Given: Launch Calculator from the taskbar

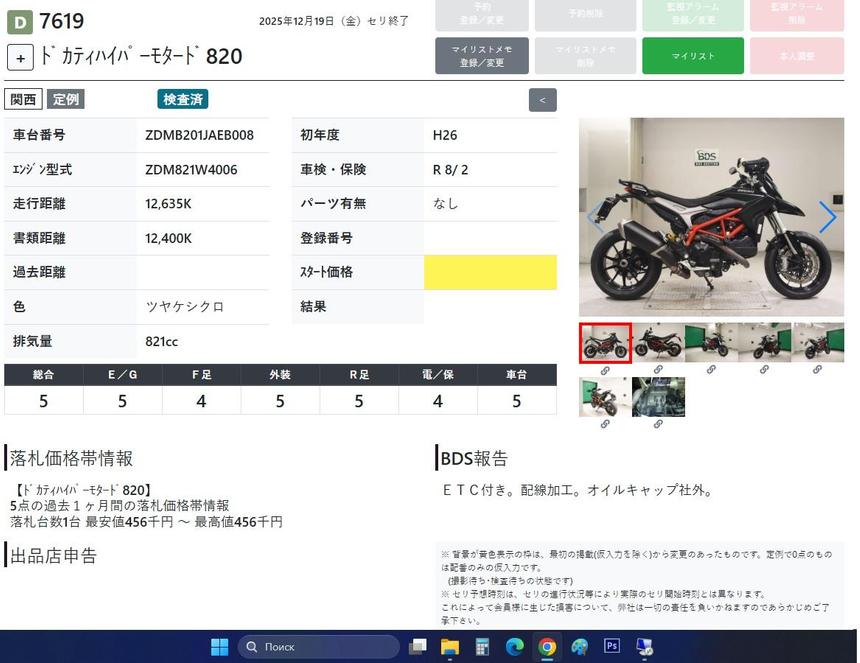Looking at the screenshot, I should tap(482, 647).
